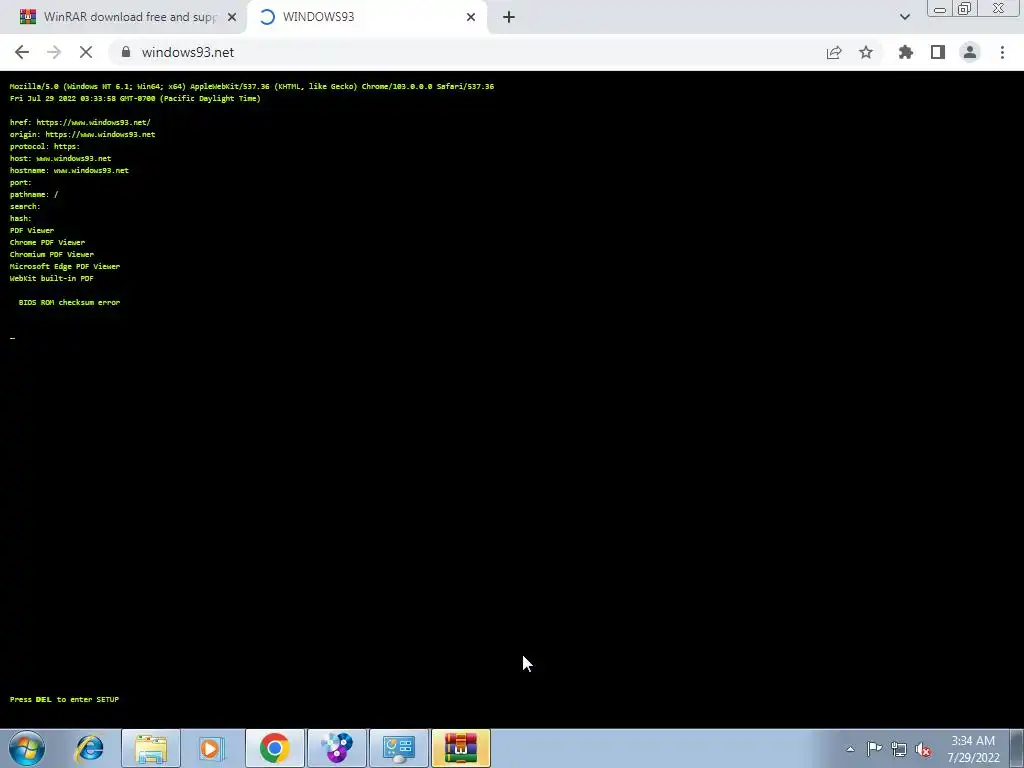
Task: Open Chrome's three-dot menu
Action: 1002,52
